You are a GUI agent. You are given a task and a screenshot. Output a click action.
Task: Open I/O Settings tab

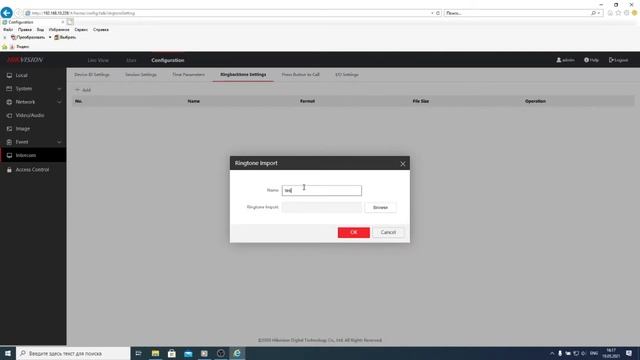347,75
